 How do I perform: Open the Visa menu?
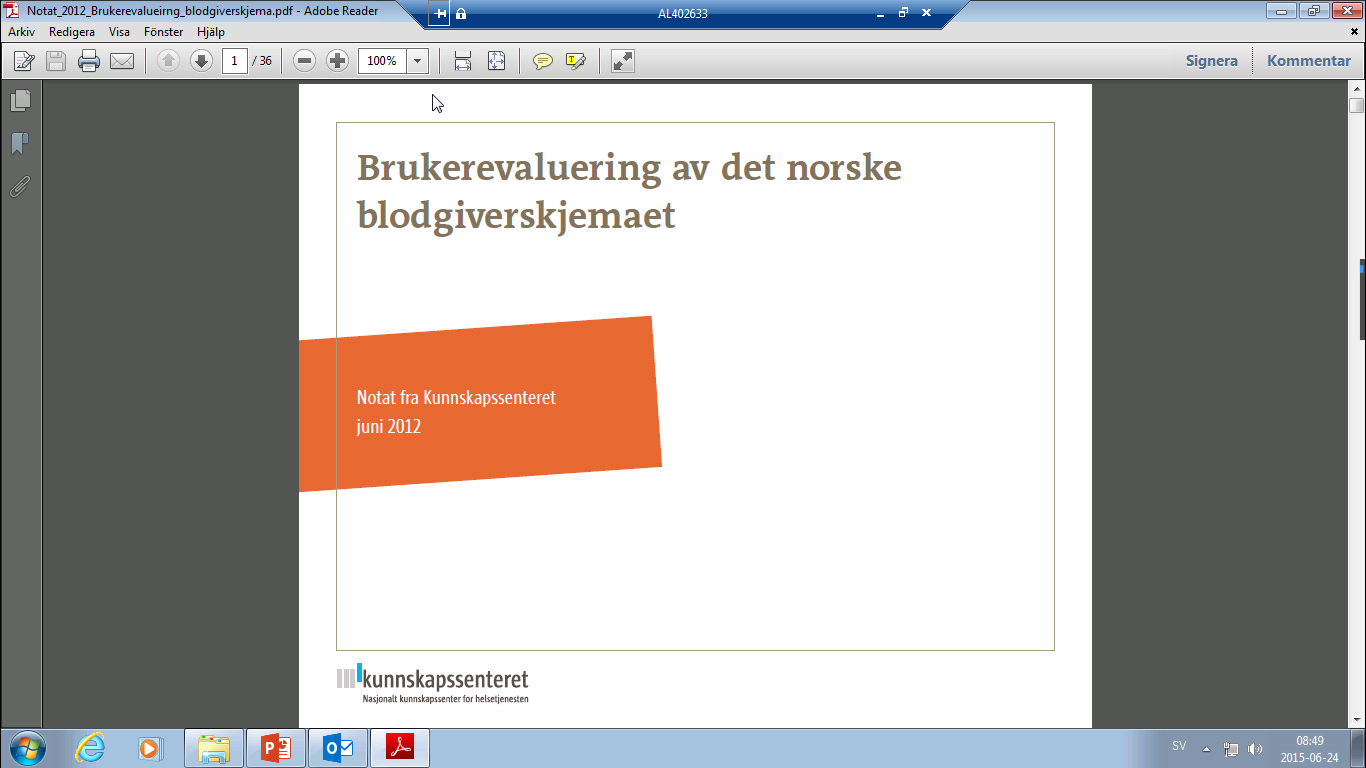click(x=119, y=32)
